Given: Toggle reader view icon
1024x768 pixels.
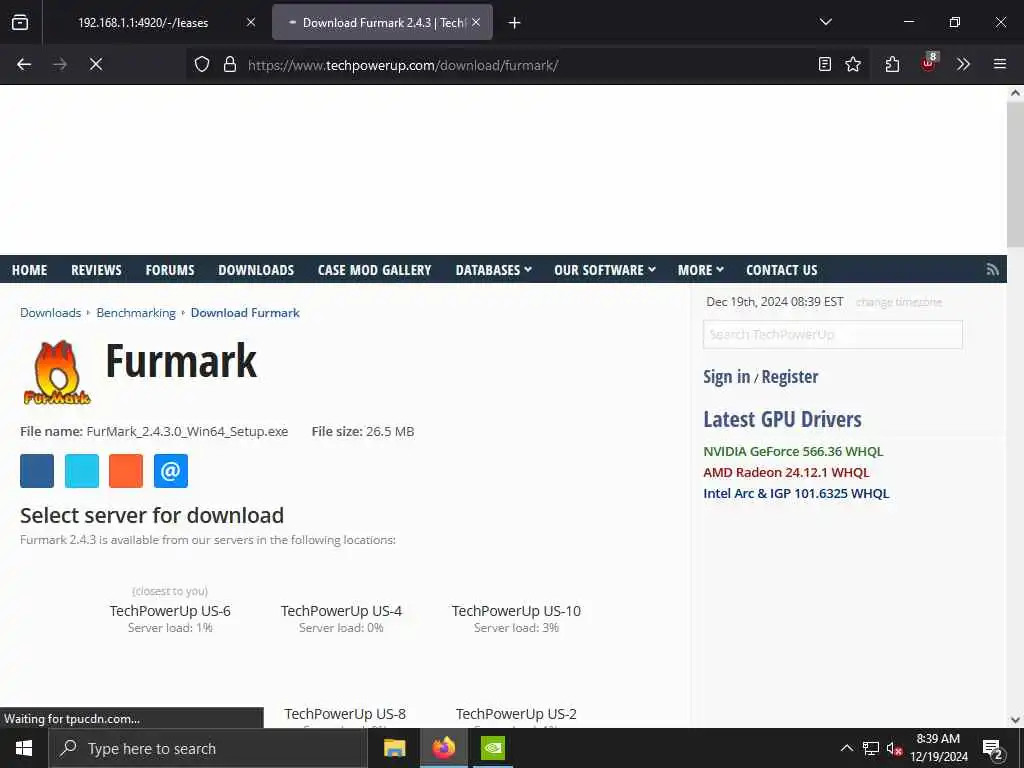Looking at the screenshot, I should pyautogui.click(x=825, y=64).
